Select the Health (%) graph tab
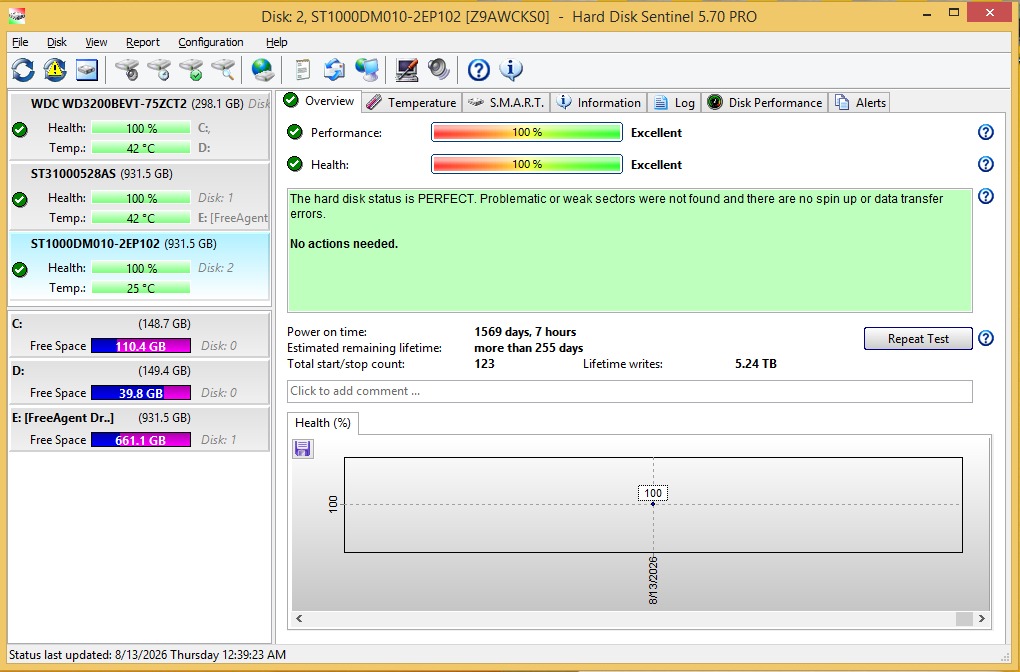Viewport: 1020px width, 672px height. point(323,423)
